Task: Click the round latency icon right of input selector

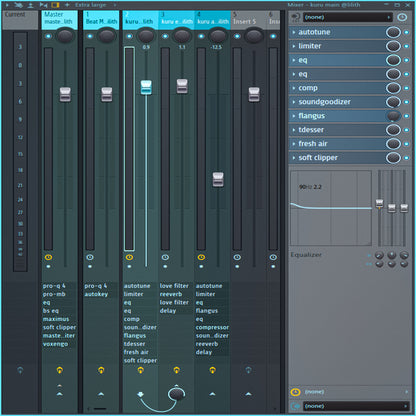Action: pyautogui.click(x=402, y=17)
